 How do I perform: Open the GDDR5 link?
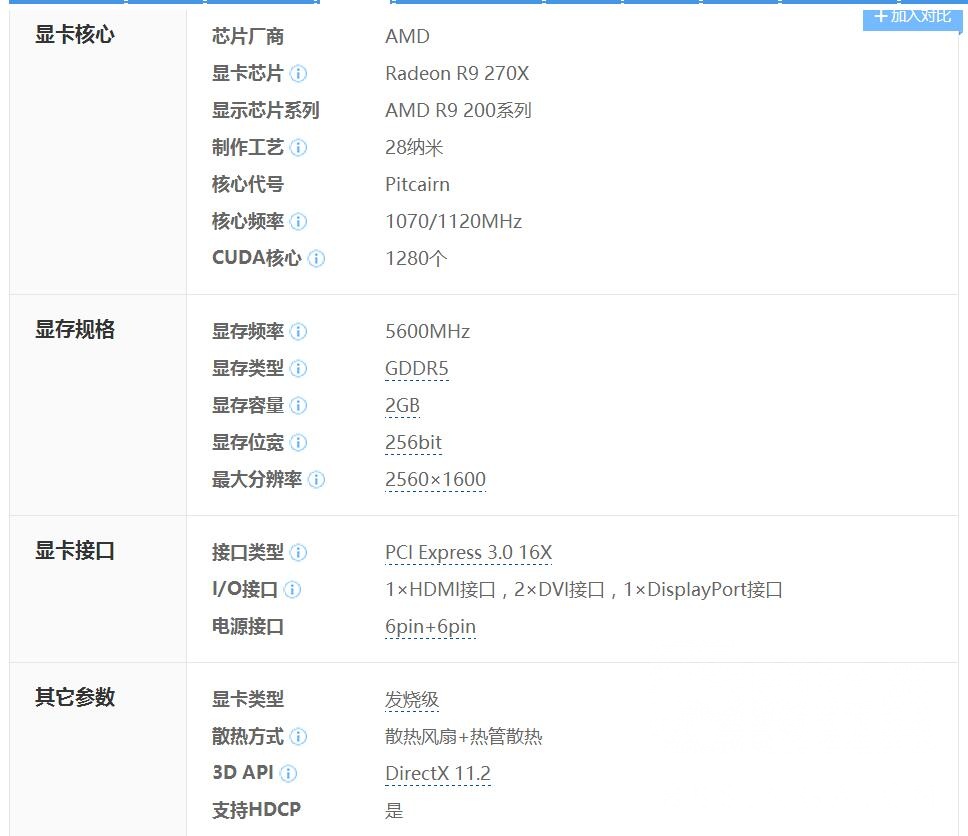417,368
